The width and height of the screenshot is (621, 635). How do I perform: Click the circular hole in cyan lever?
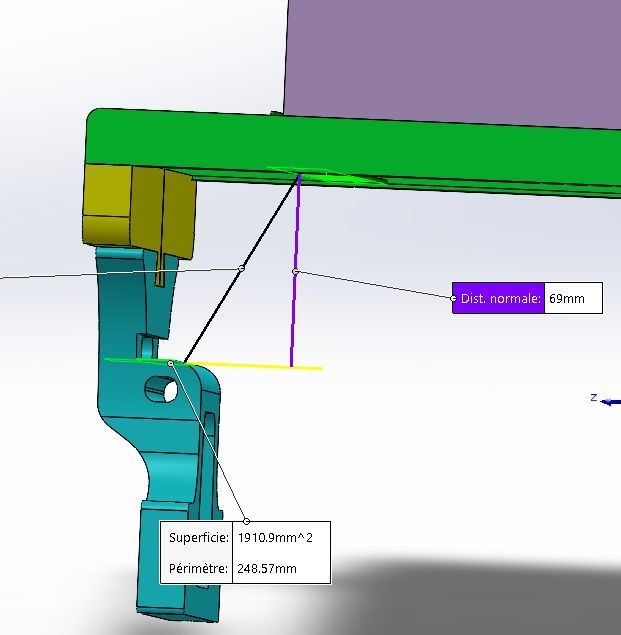click(x=161, y=389)
